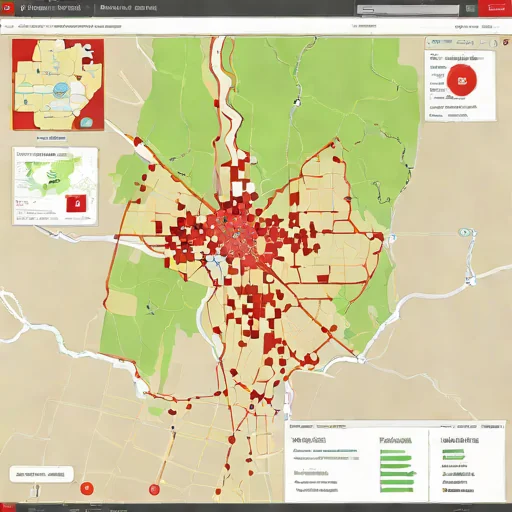Click the small red icon at the right panel header

tap(506, 42)
